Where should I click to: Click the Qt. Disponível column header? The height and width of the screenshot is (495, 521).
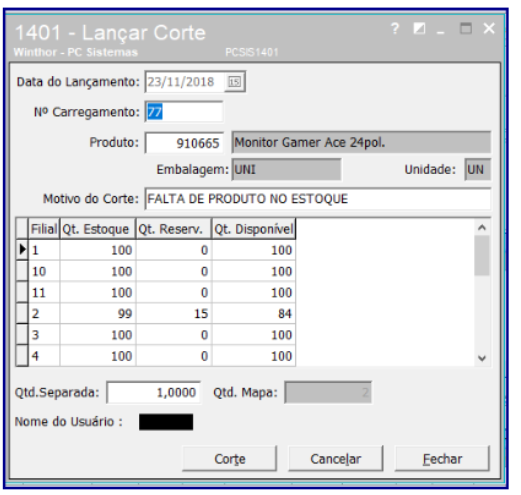[254, 229]
